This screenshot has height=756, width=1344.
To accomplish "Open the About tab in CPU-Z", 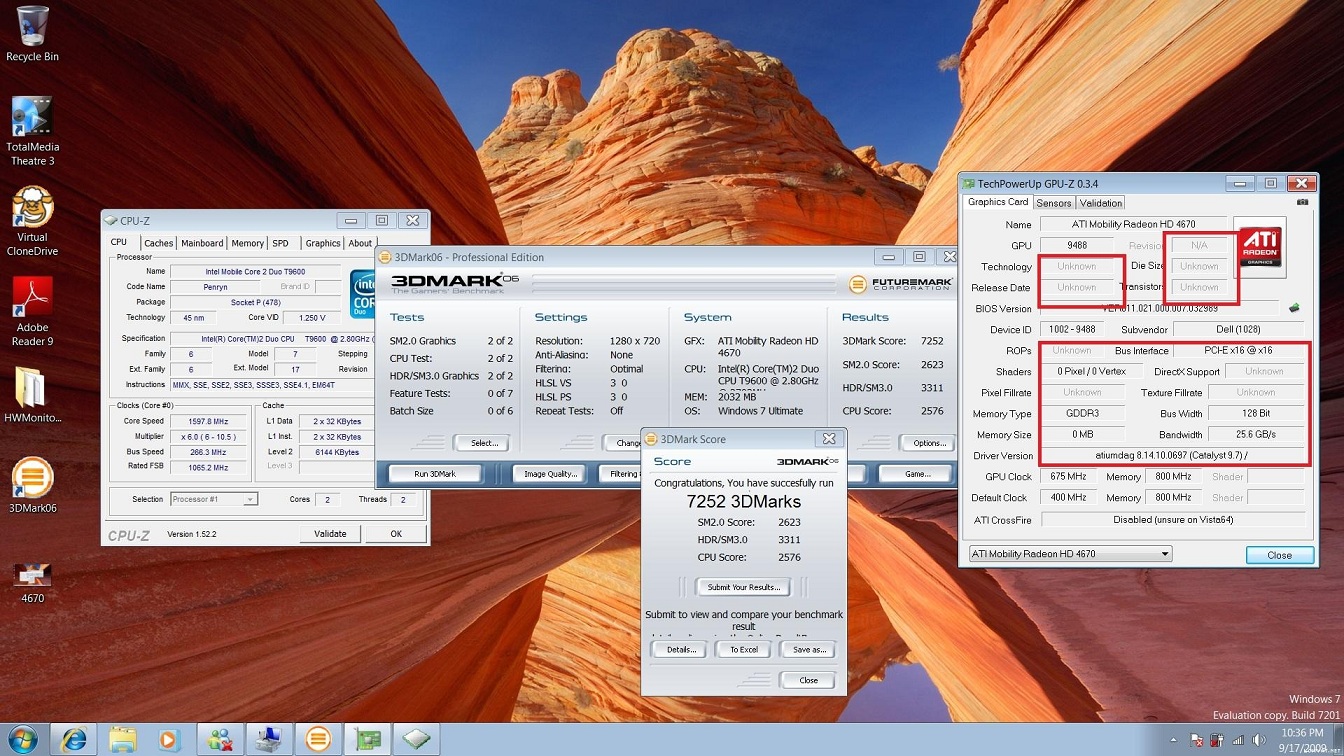I will 360,243.
